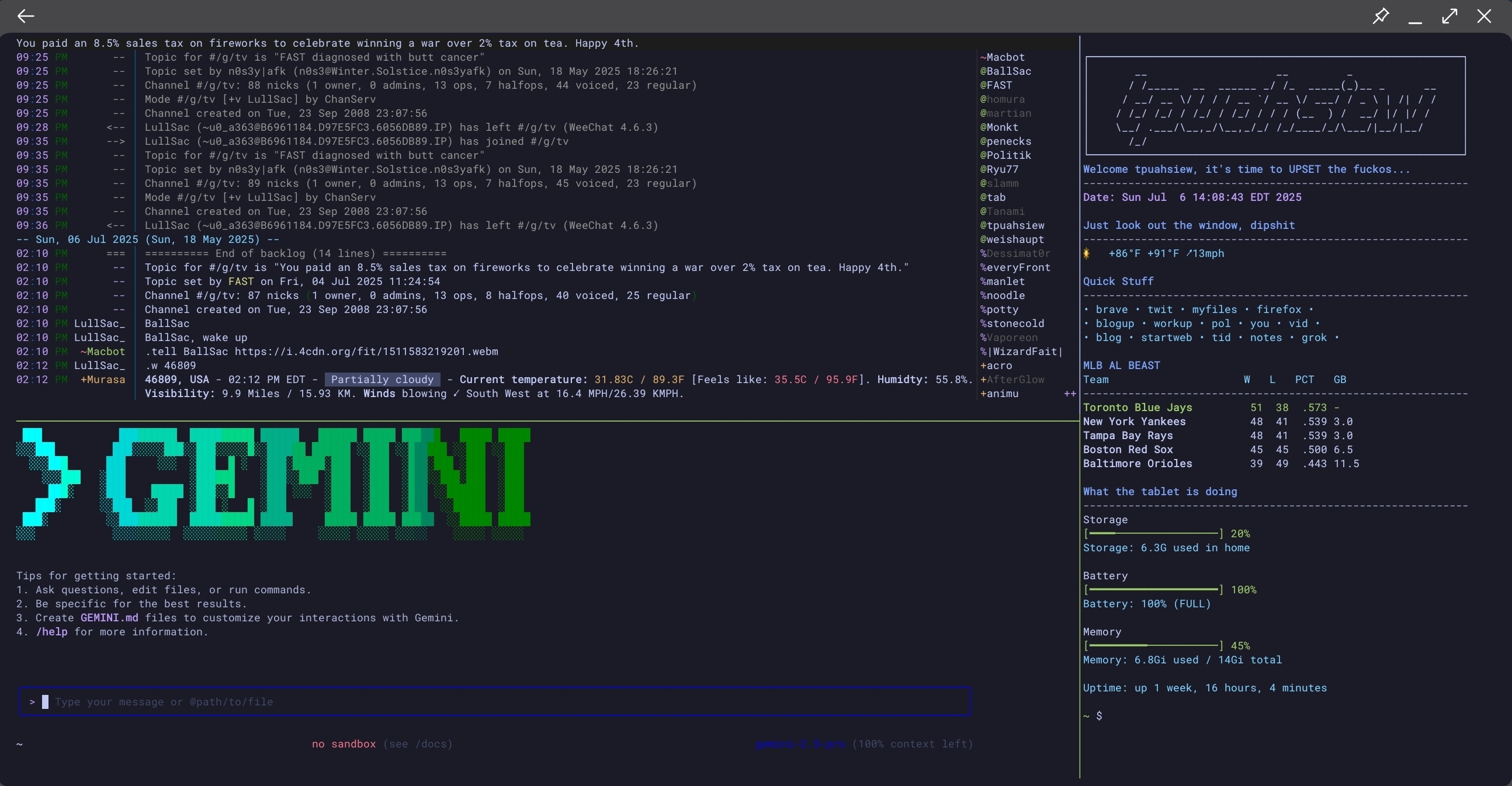Select %|WizardFait| in the nick list

[x=1022, y=352]
